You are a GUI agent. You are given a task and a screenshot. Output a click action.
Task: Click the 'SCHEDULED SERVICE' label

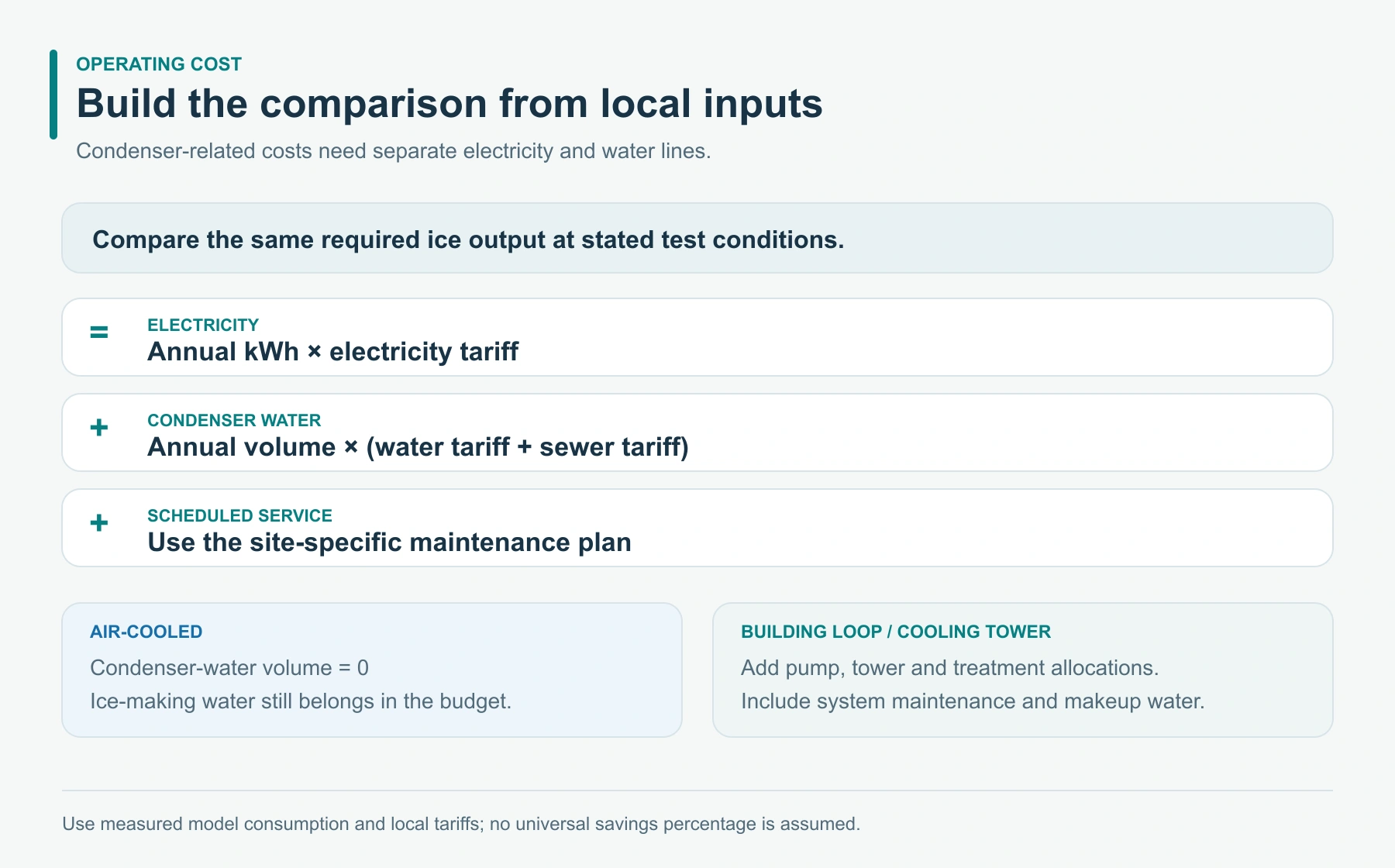pyautogui.click(x=240, y=516)
